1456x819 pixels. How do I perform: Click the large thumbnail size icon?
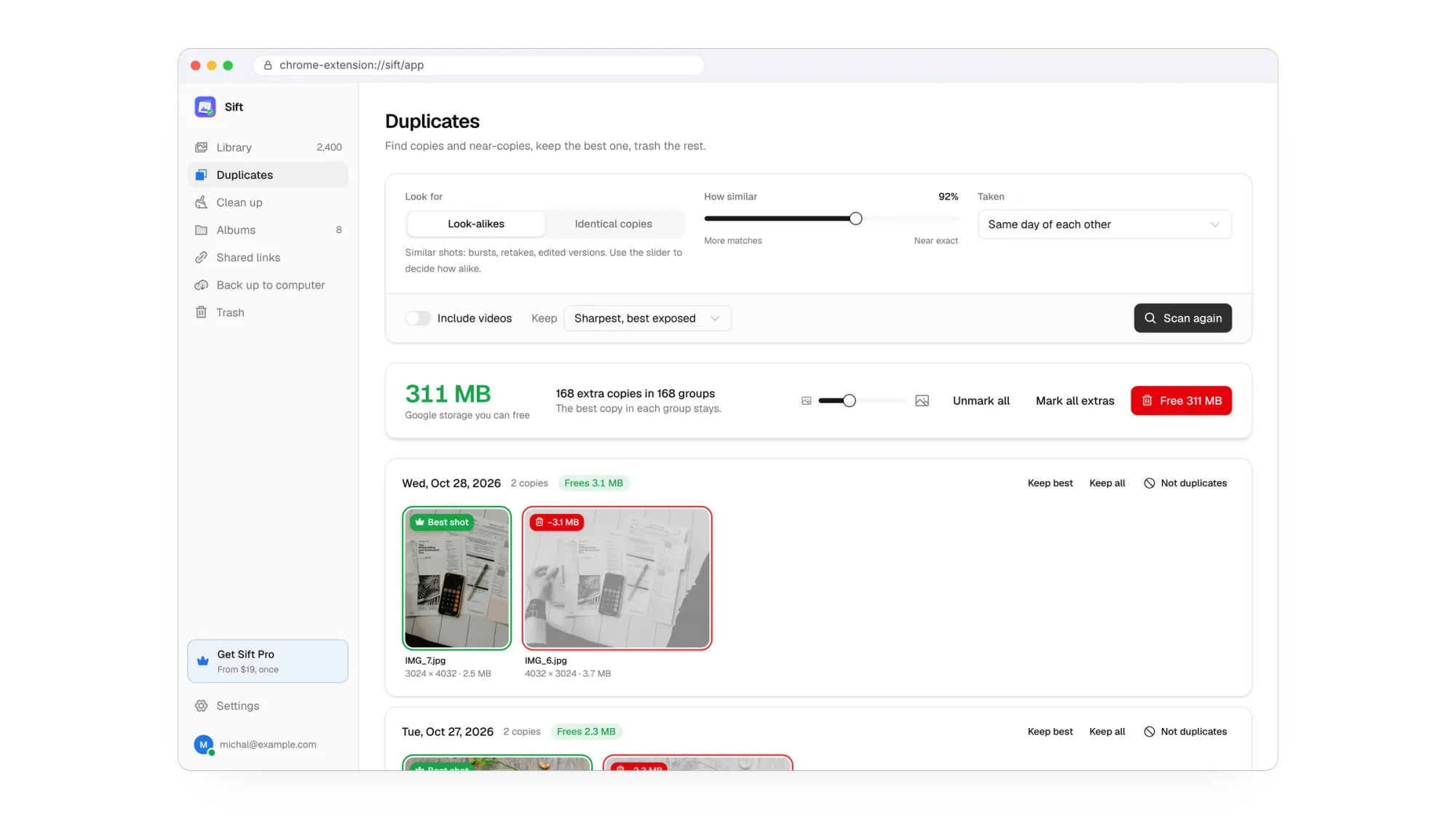click(x=922, y=401)
